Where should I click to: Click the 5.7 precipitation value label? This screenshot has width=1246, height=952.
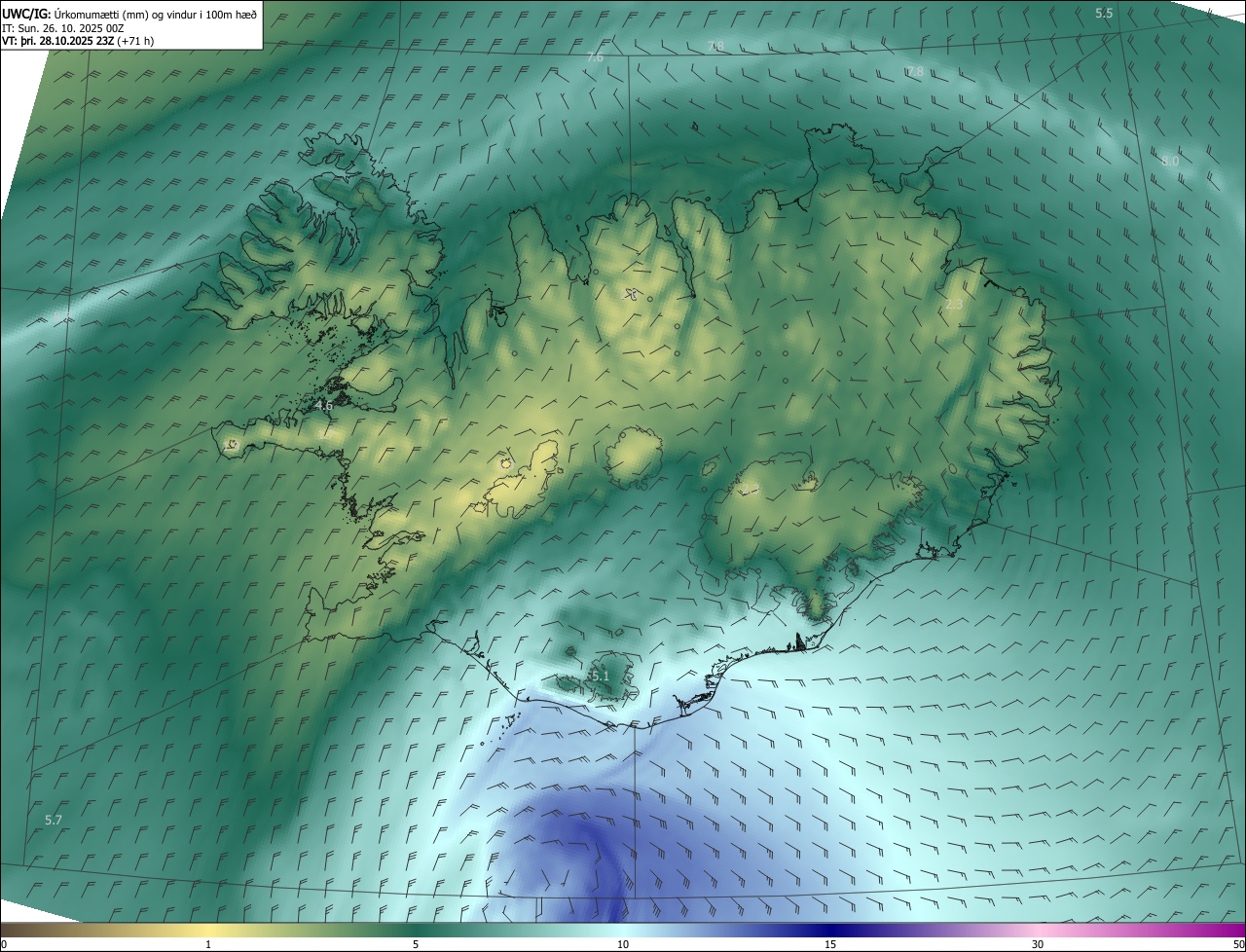pos(54,821)
